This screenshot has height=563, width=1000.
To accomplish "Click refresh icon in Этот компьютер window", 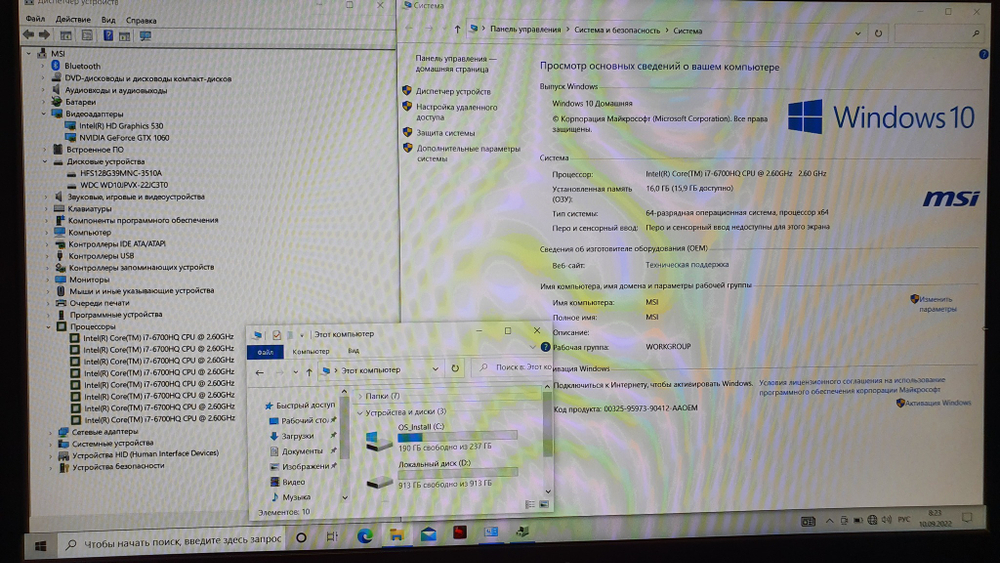I will click(455, 369).
